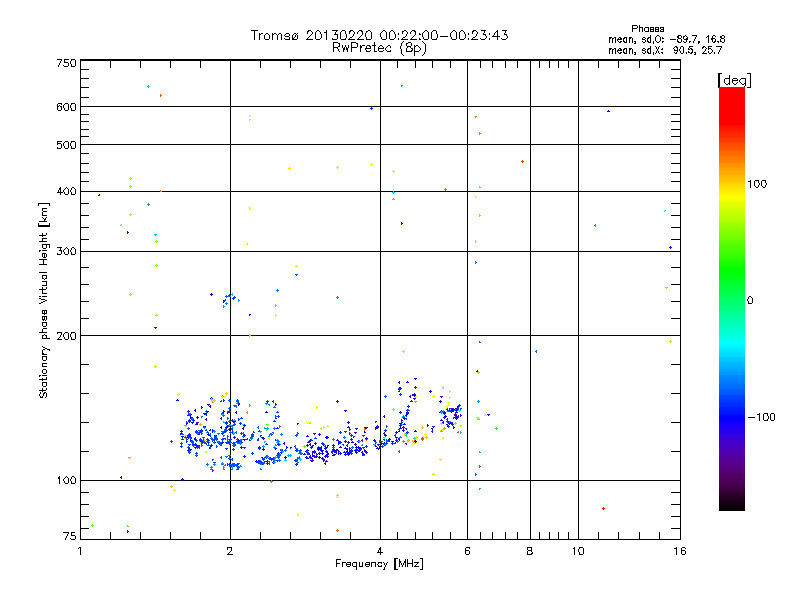Click the lone red data point near 11 MHz below 100 km

click(604, 509)
